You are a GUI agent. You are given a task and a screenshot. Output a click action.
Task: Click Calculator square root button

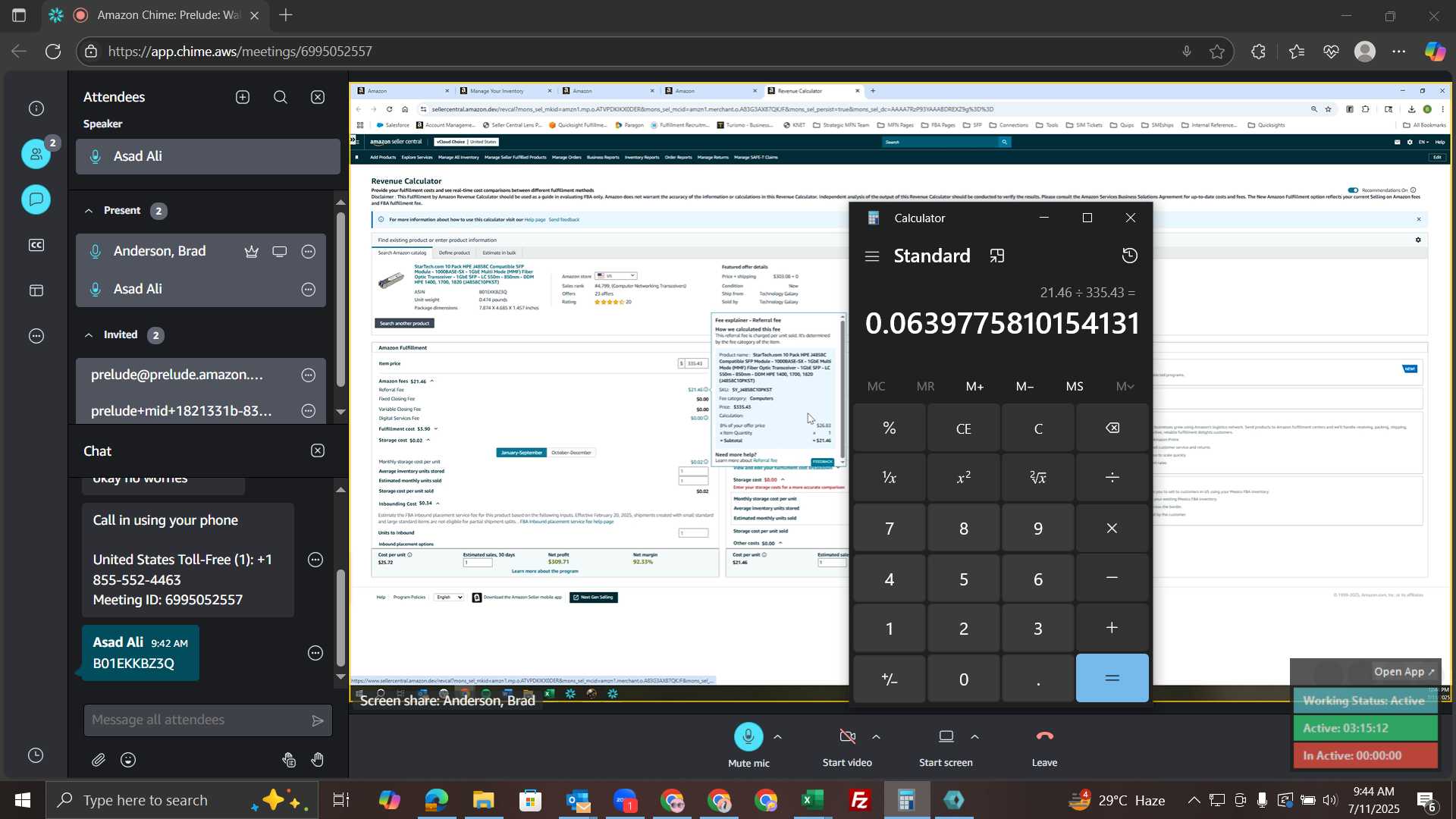[x=1038, y=478]
